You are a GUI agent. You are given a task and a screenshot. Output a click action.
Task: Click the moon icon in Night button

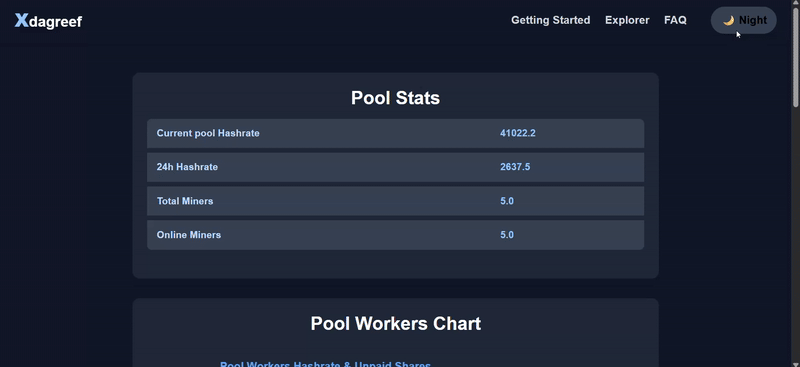coord(729,20)
